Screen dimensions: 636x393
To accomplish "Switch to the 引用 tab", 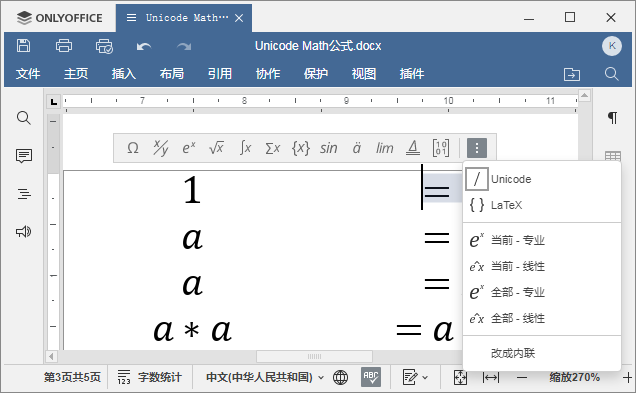I will pos(219,74).
